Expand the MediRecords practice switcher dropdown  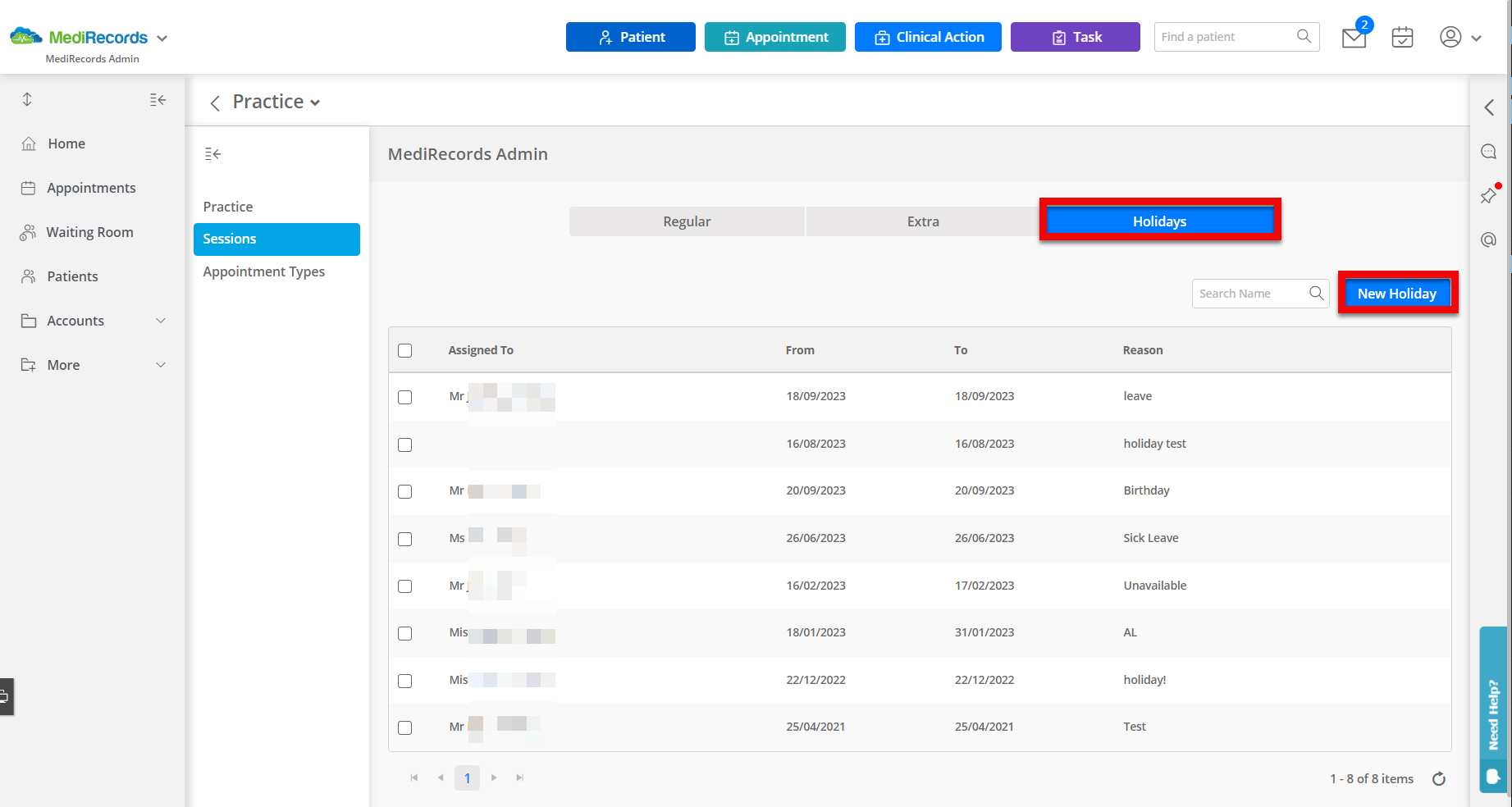pyautogui.click(x=162, y=39)
